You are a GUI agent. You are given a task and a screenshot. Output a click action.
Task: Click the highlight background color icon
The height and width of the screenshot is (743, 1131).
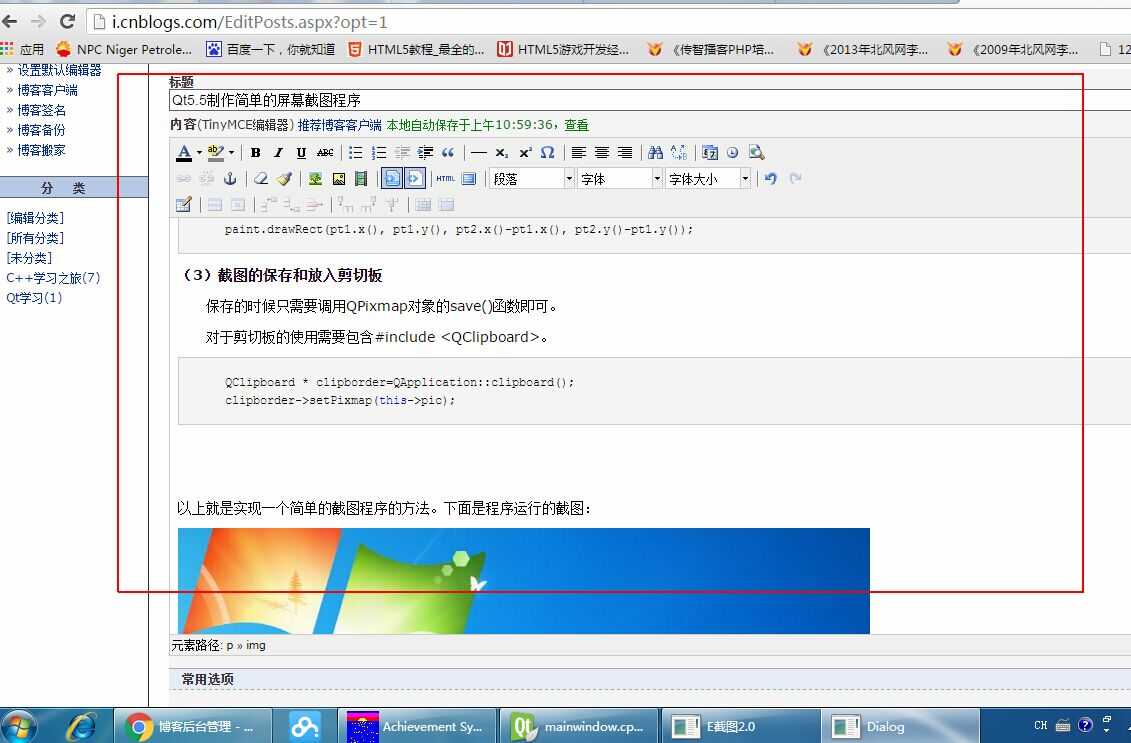coord(215,152)
